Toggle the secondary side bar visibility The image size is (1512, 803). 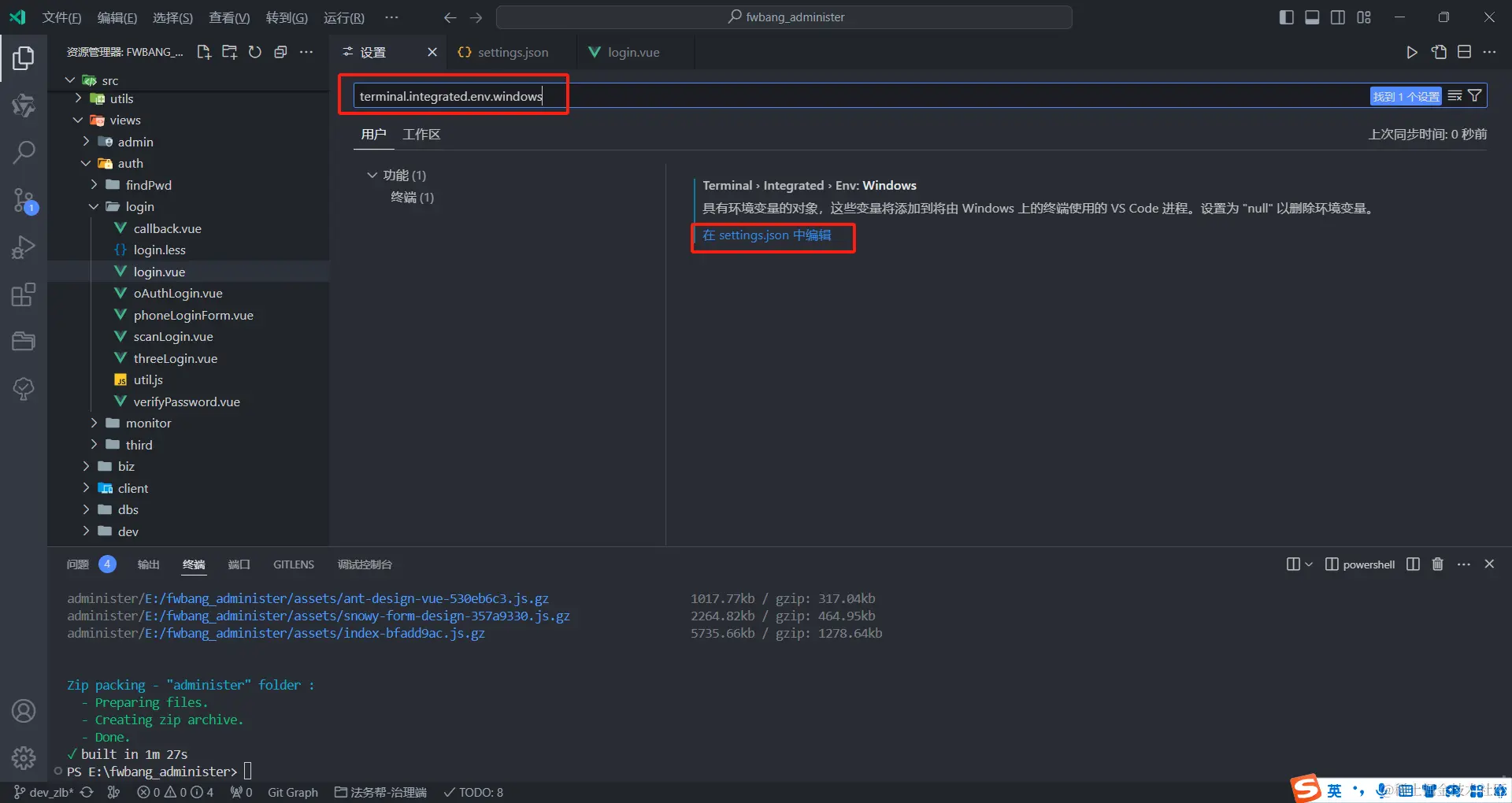1338,17
